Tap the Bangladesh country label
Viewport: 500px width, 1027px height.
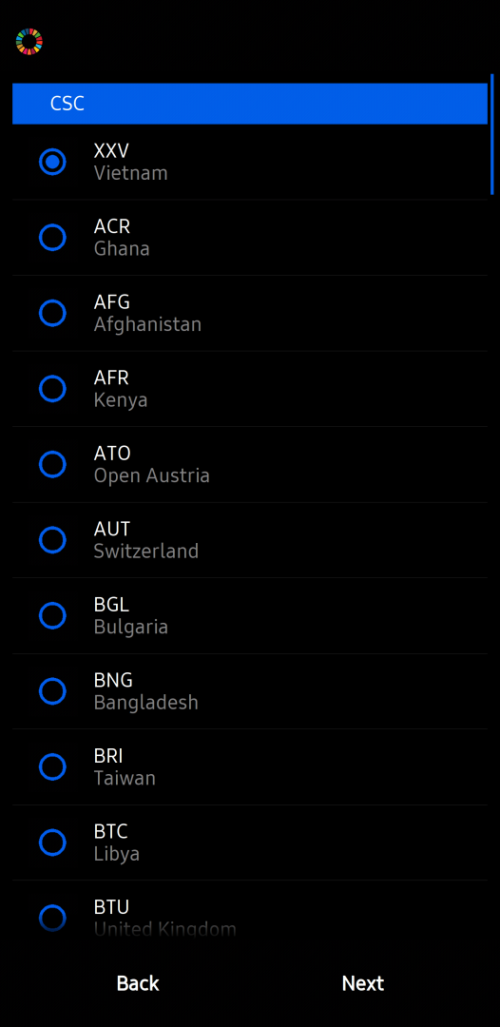point(146,703)
